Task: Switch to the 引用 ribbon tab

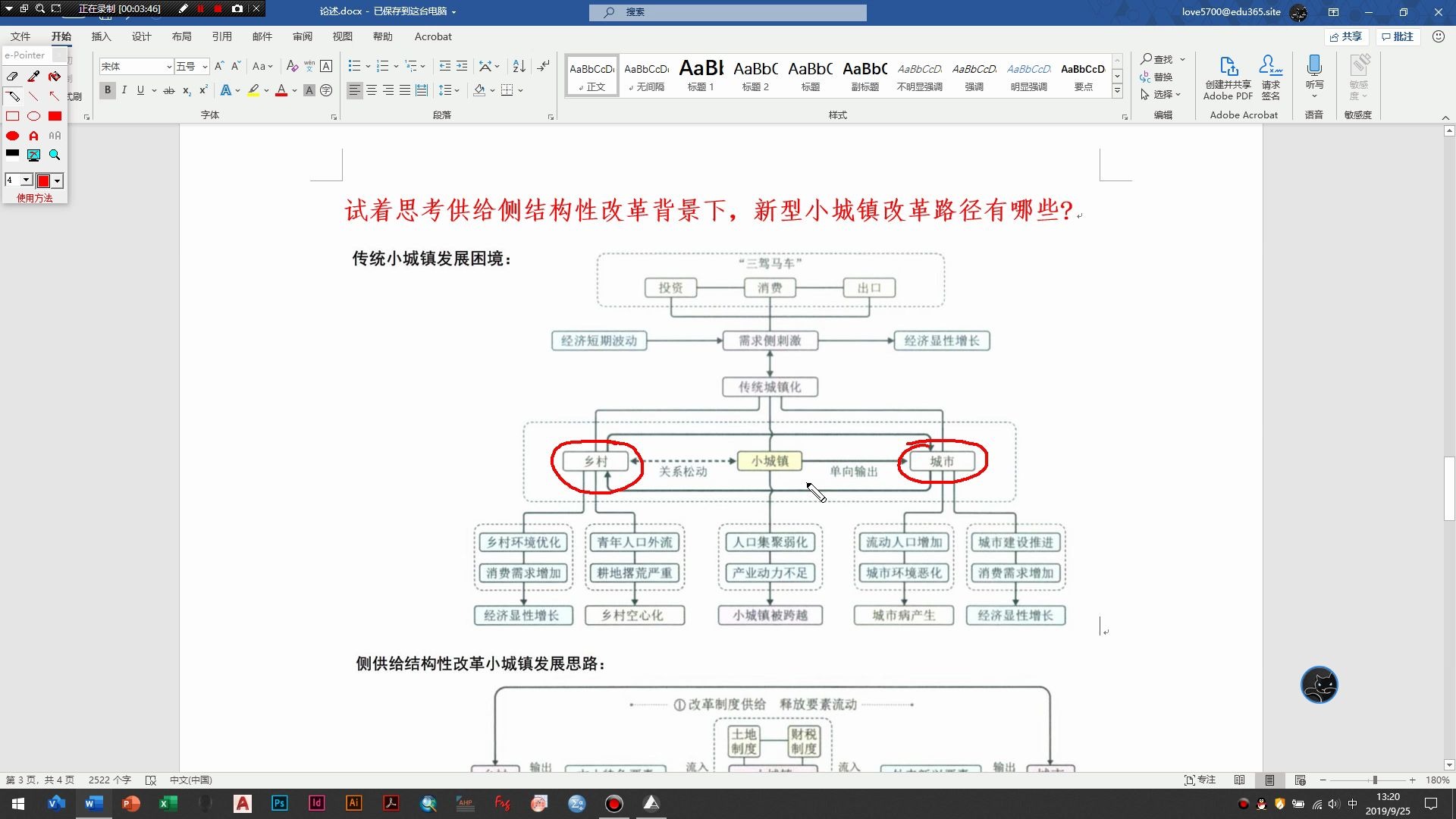Action: (221, 36)
